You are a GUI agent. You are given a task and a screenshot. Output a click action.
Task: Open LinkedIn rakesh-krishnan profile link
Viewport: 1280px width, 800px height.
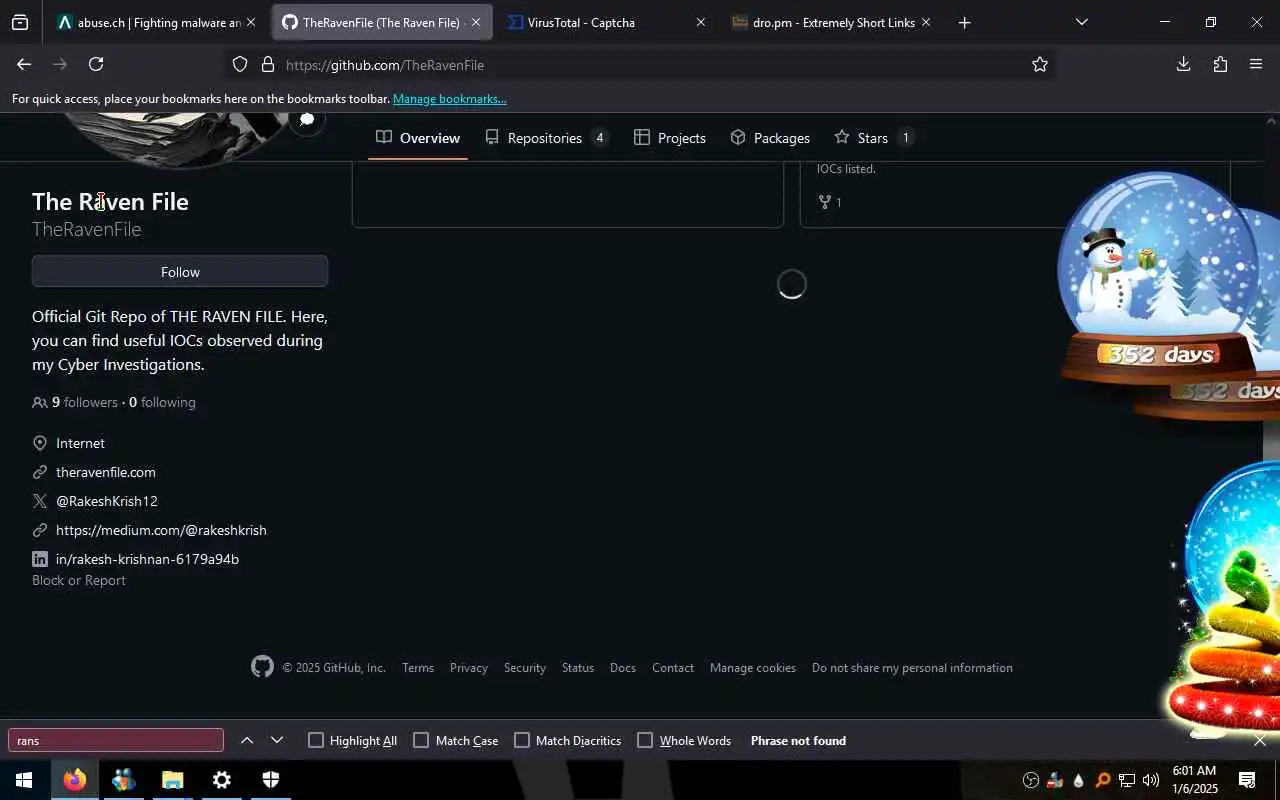point(147,559)
